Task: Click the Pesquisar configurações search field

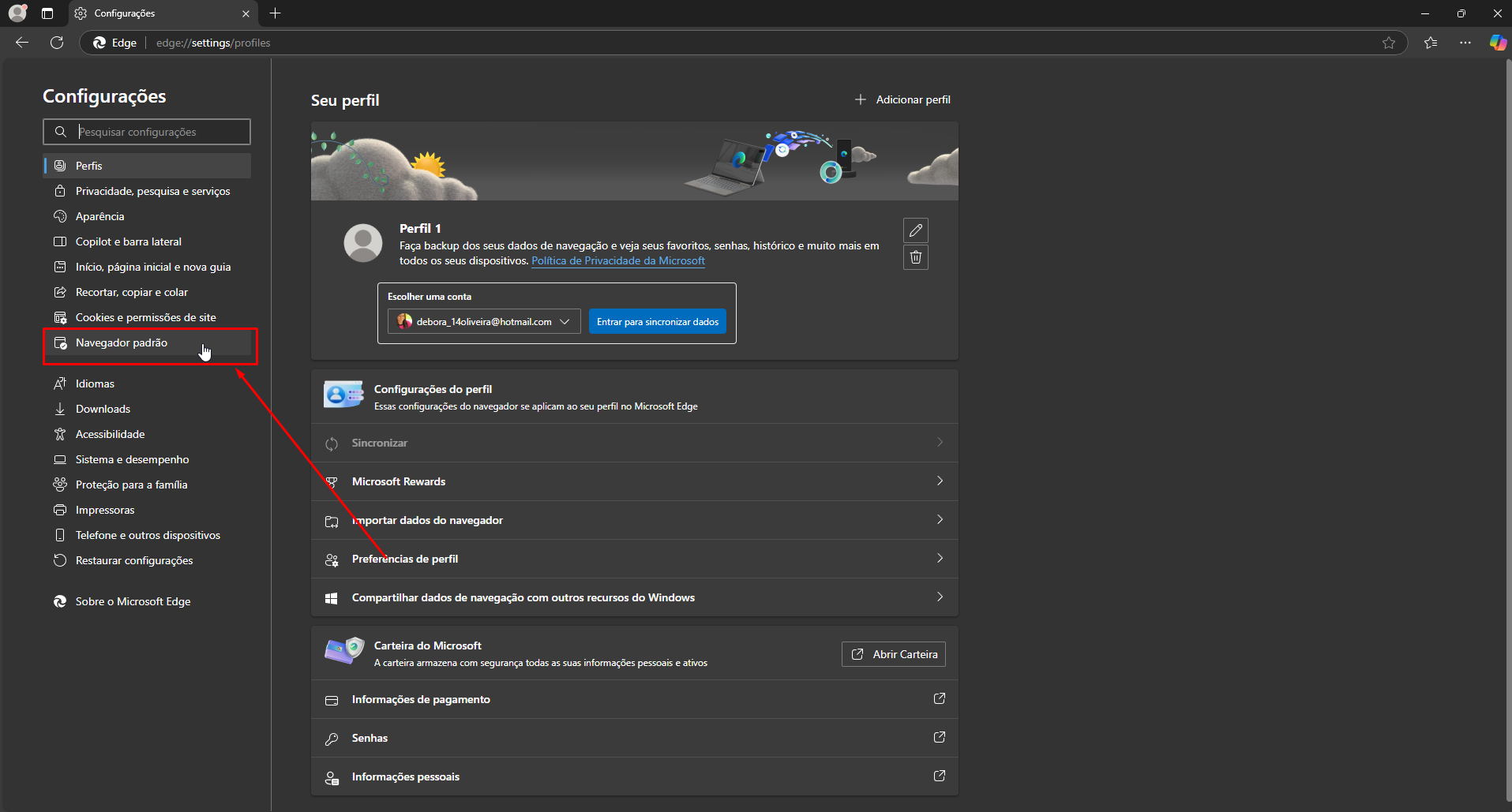Action: coord(158,132)
